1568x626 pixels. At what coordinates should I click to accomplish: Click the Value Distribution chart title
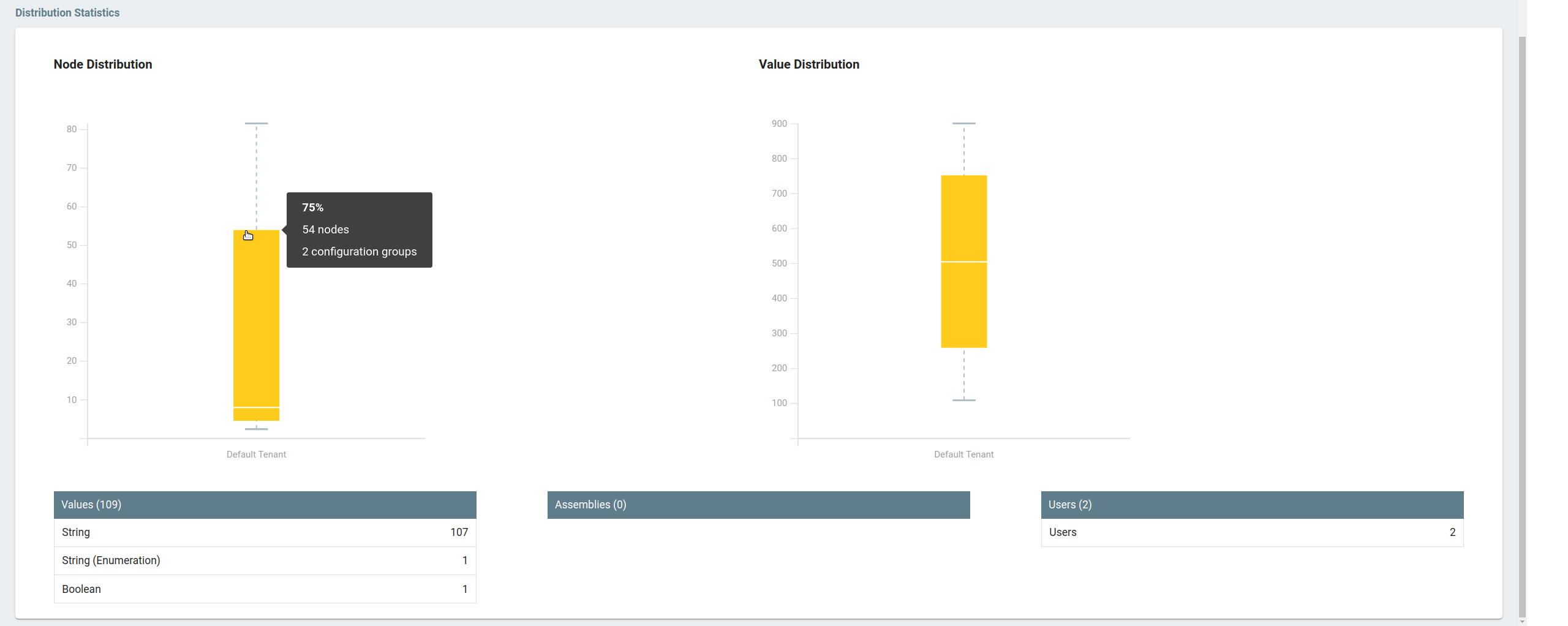809,64
